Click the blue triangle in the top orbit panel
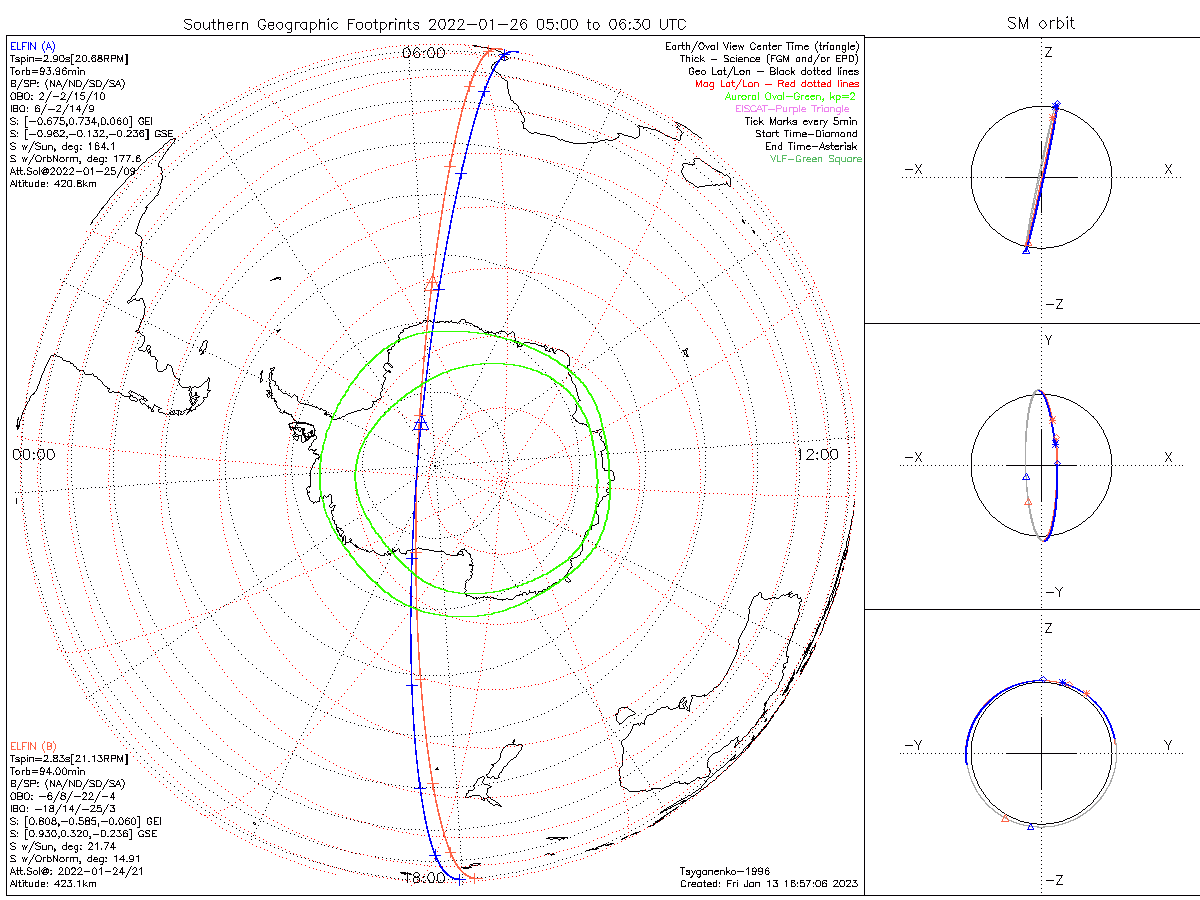Screen dimensions: 1200x900 1026,250
